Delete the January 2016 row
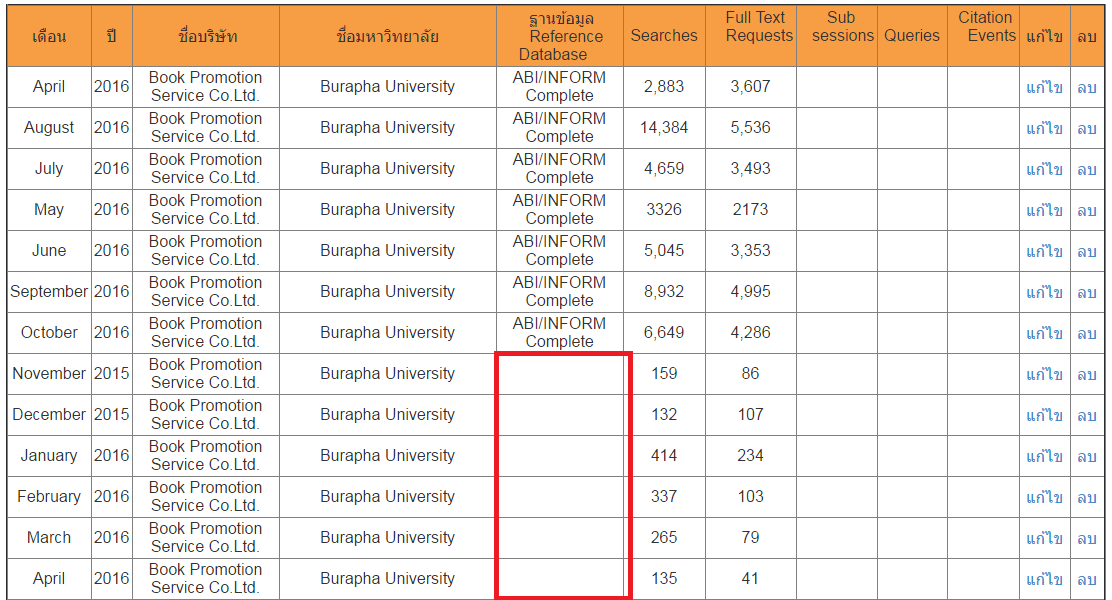 pyautogui.click(x=1087, y=456)
